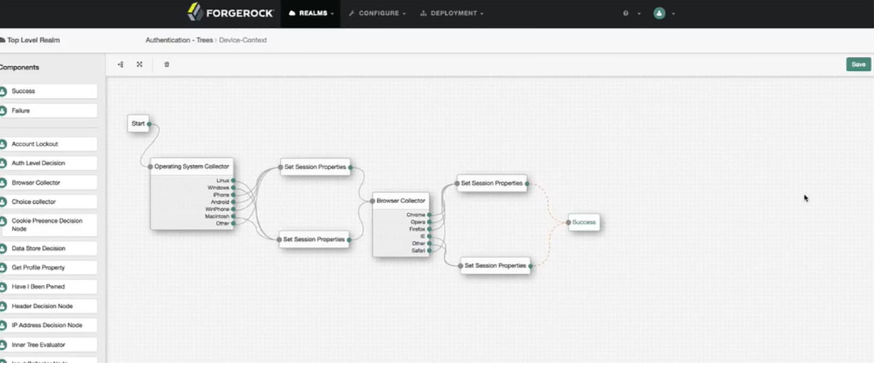874x370 pixels.
Task: Save the authentication tree
Action: (x=858, y=65)
